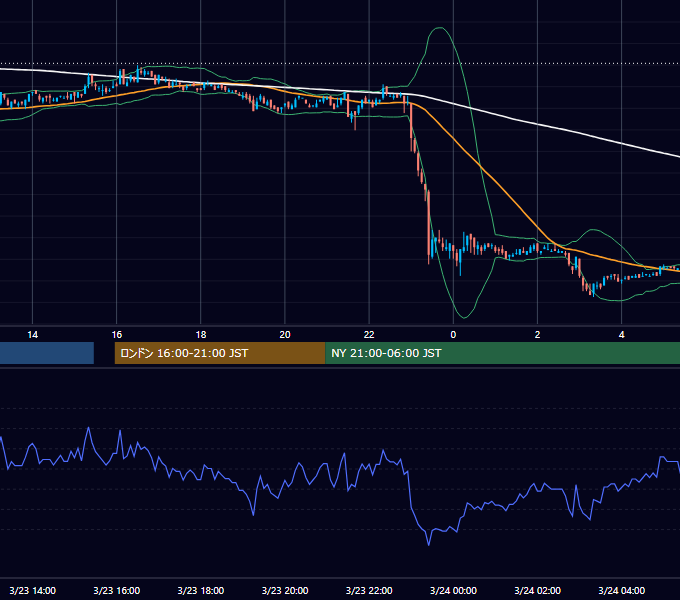680x600 pixels.
Task: Click the 3/24 00:00 date label
Action: click(453, 590)
